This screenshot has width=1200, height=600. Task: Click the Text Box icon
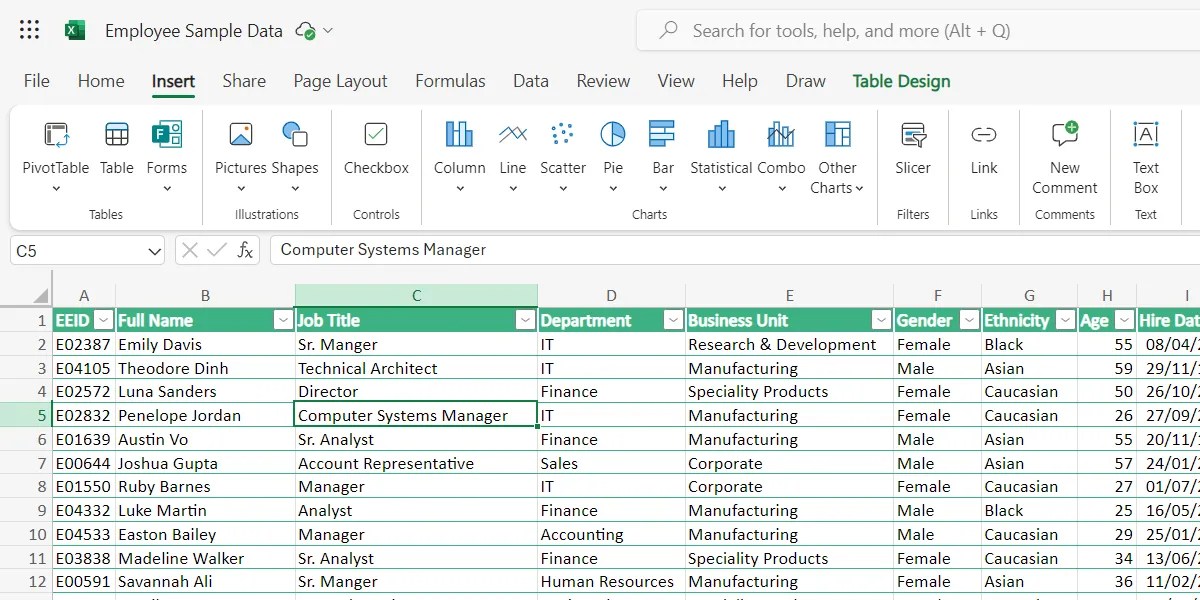(x=1145, y=150)
